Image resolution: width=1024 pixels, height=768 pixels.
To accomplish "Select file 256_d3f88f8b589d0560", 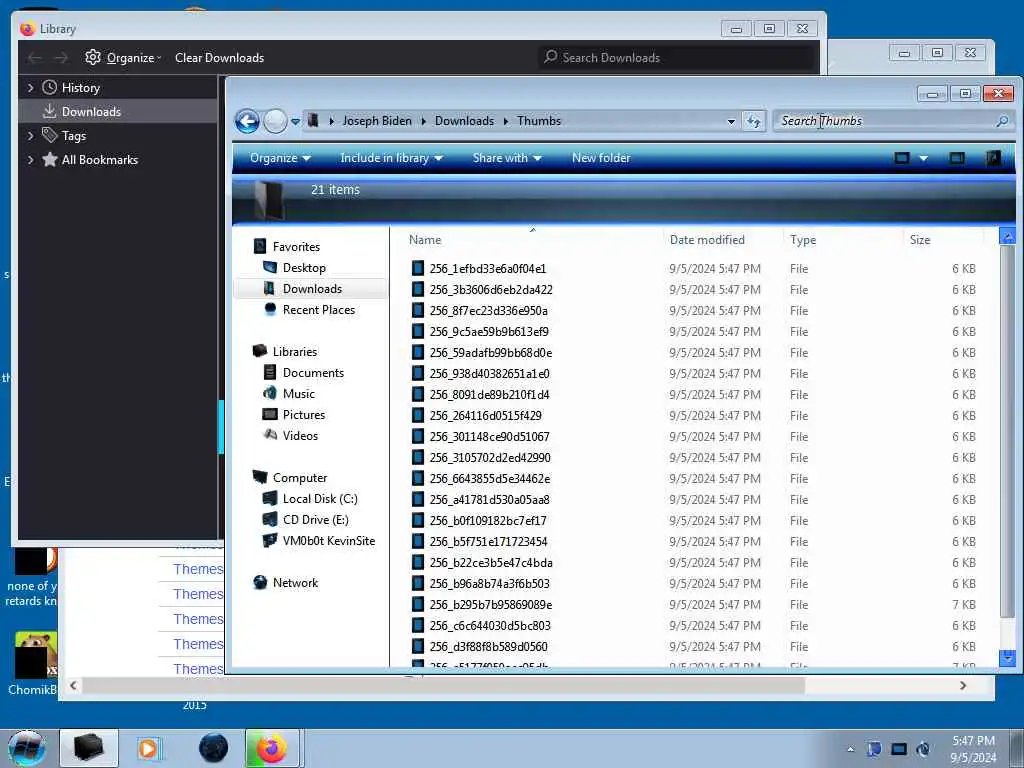I will (x=488, y=647).
